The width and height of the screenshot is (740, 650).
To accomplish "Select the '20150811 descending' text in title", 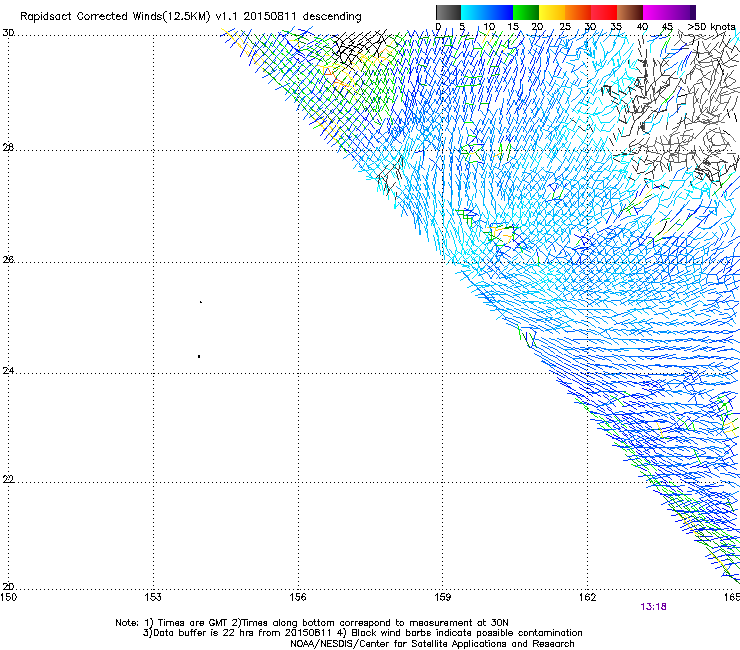I will (303, 17).
